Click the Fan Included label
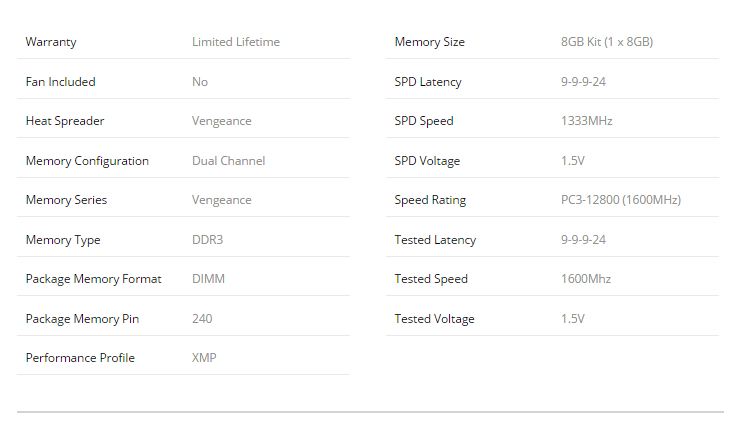 (x=61, y=82)
